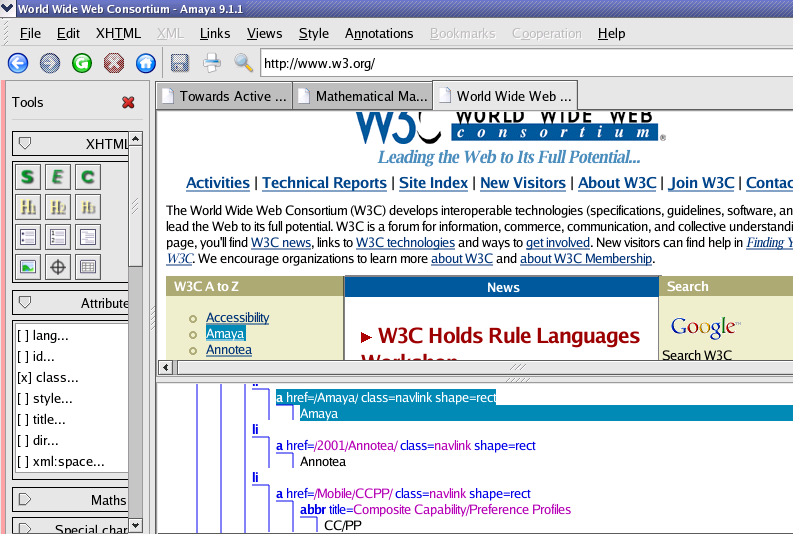793x534 pixels.
Task: Click the horizontal scrollbar left arrow
Action: pyautogui.click(x=166, y=367)
